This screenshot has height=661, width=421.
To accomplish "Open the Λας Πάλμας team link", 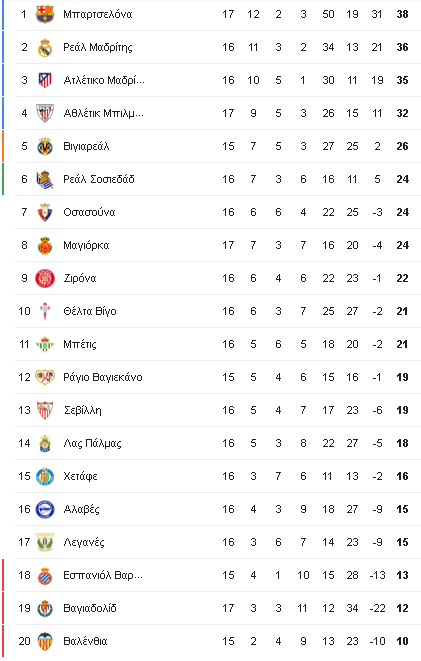I will pos(93,443).
